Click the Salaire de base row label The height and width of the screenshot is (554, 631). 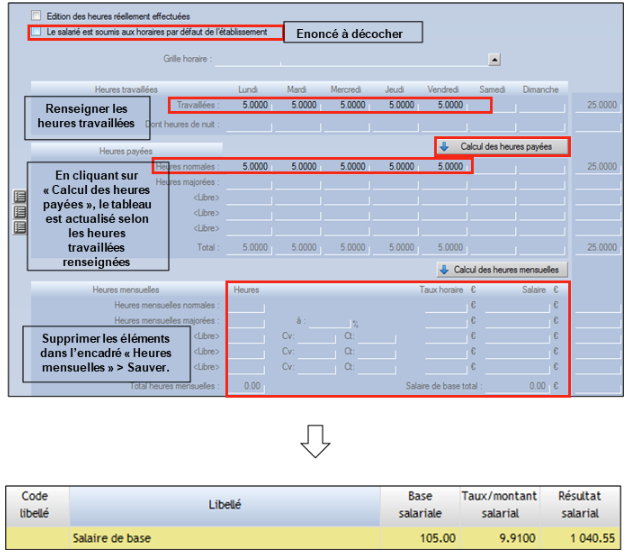(x=112, y=538)
